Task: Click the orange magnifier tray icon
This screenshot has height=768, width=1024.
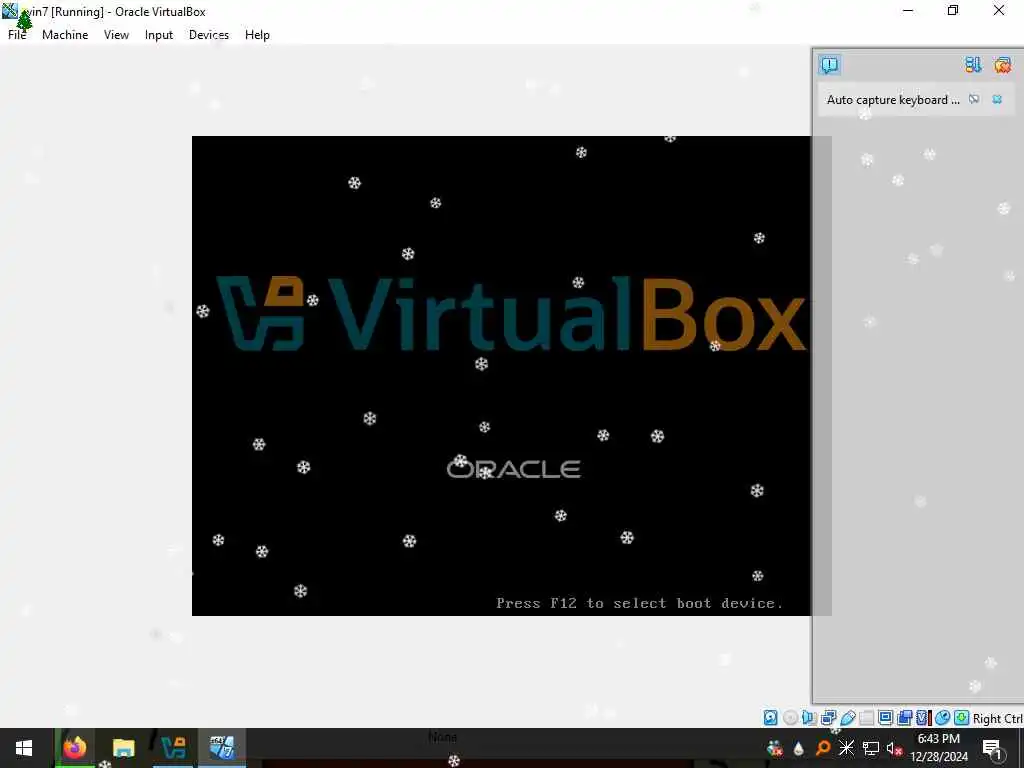Action: (823, 748)
